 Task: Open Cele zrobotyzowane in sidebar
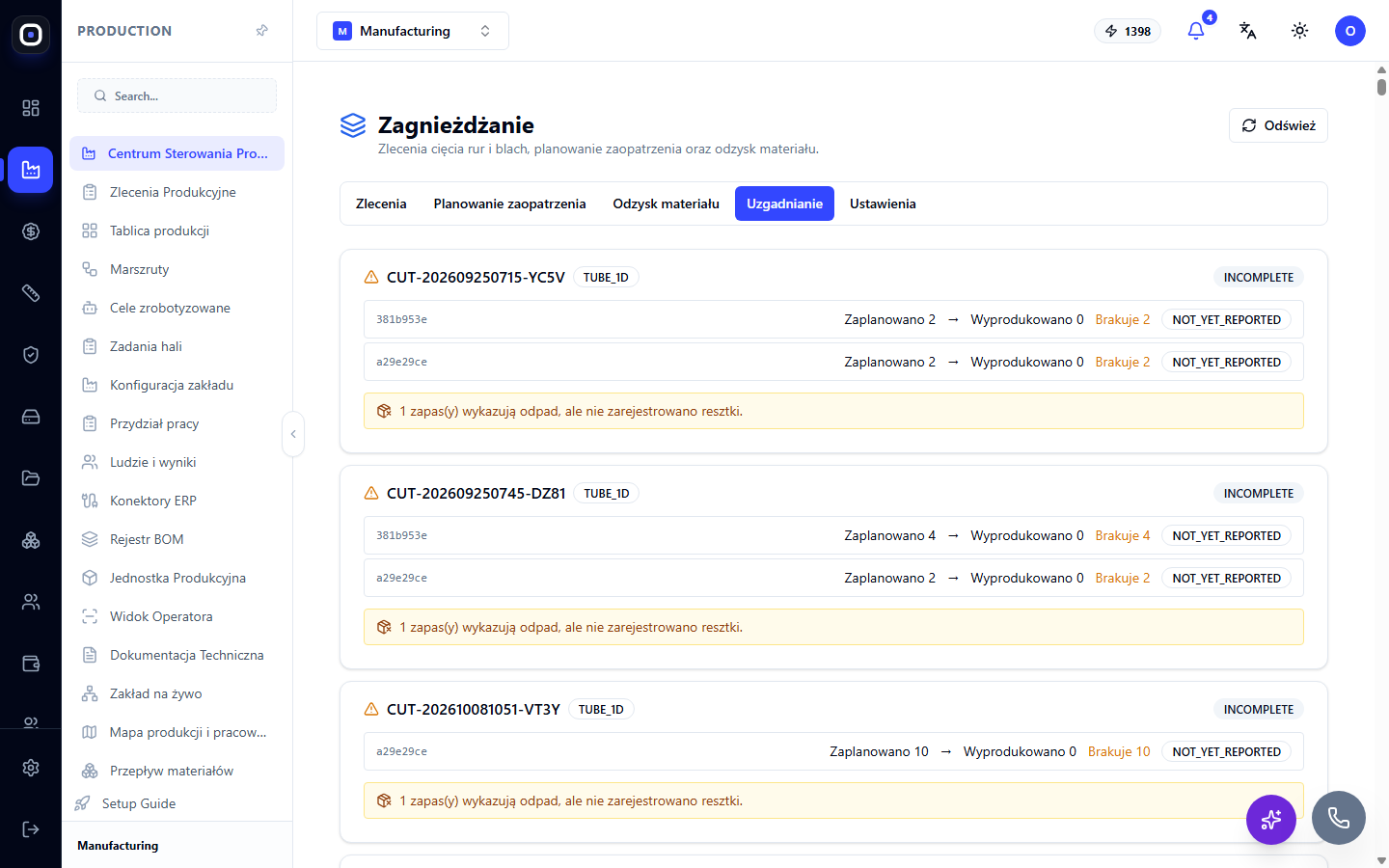point(177,308)
